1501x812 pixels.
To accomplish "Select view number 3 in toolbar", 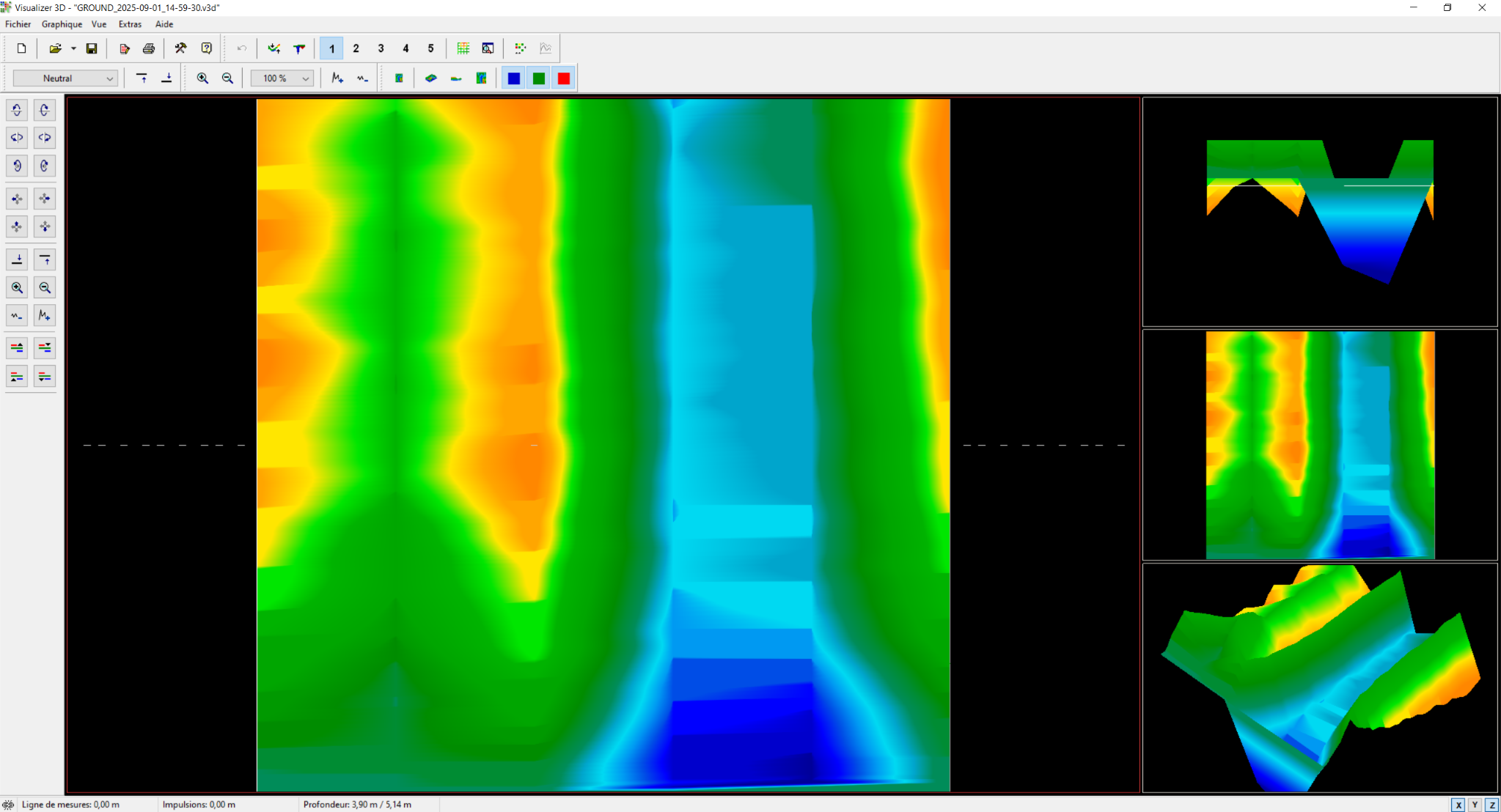I will click(x=381, y=48).
